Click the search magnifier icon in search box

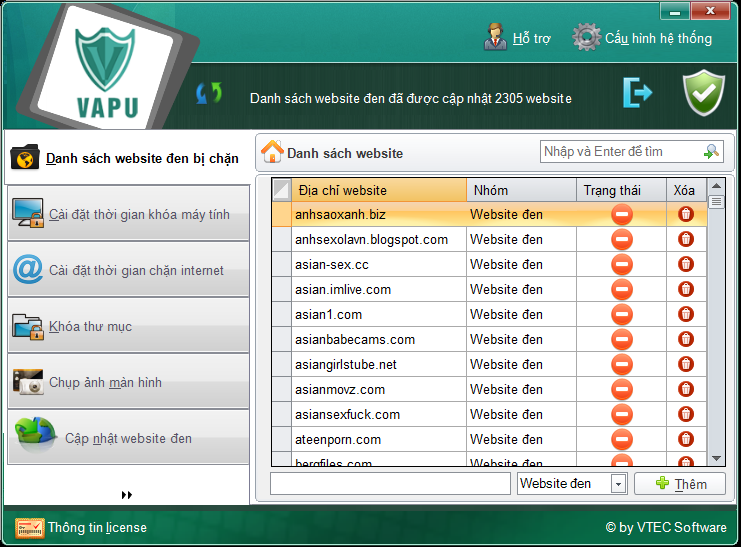[711, 152]
